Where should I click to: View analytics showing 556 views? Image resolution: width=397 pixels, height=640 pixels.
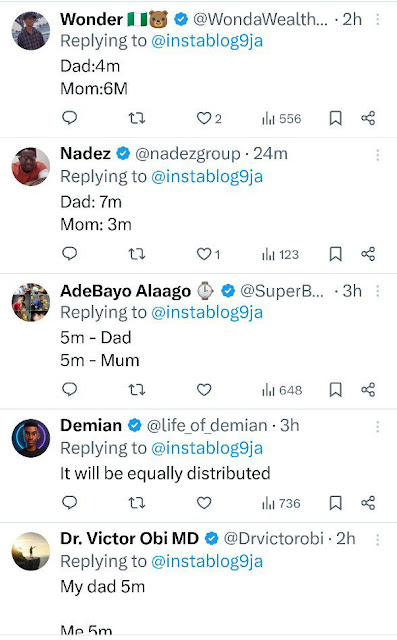point(282,119)
